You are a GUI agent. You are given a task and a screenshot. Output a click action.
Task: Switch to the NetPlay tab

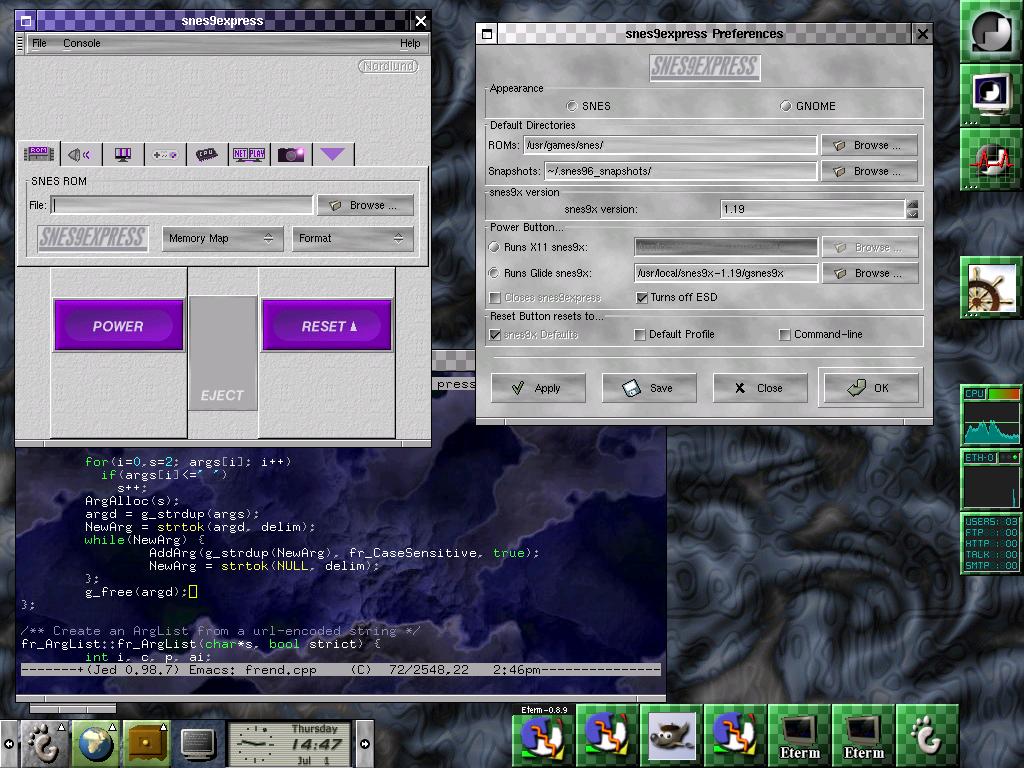point(249,155)
